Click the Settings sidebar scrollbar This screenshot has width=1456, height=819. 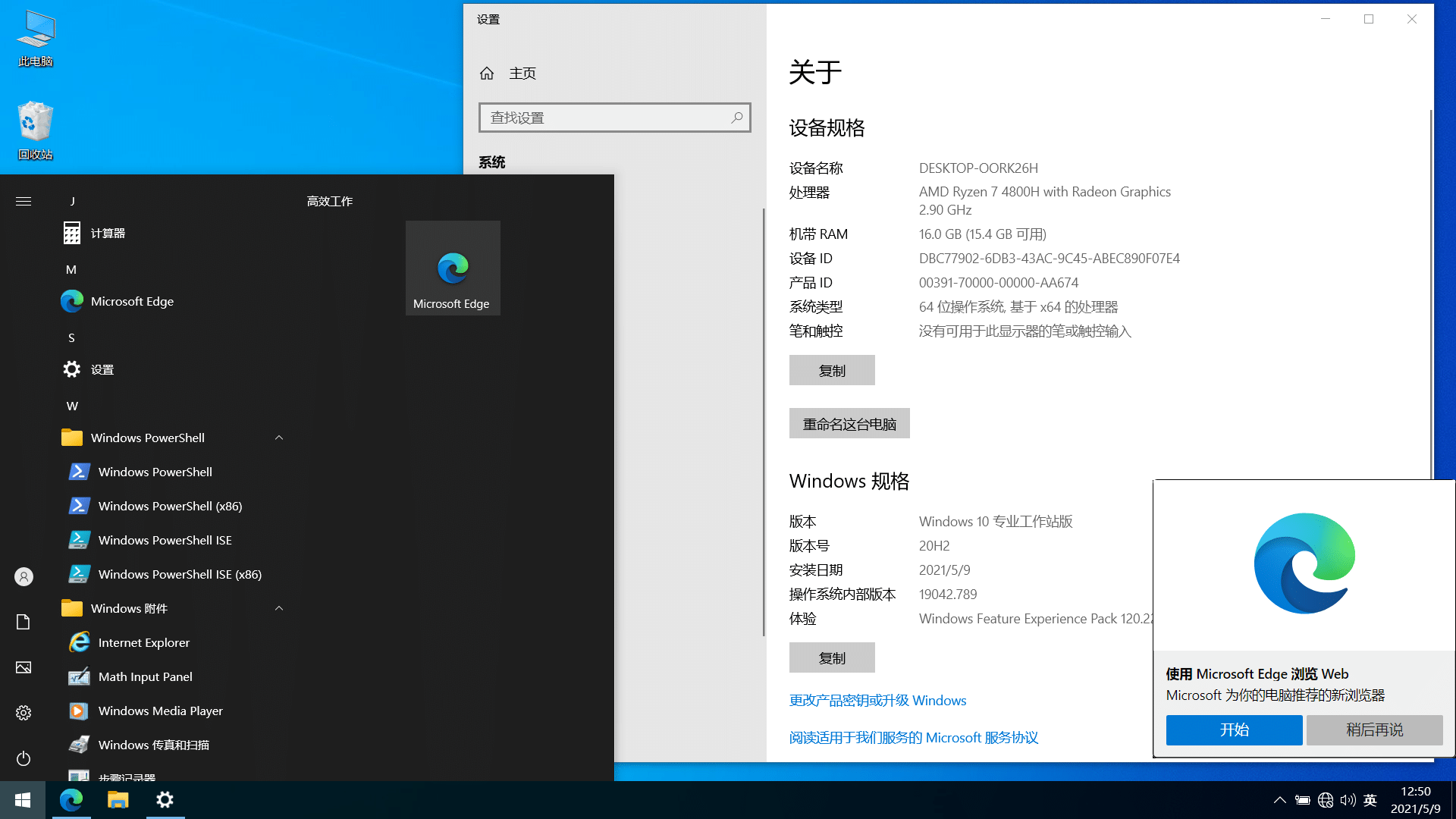(x=763, y=422)
